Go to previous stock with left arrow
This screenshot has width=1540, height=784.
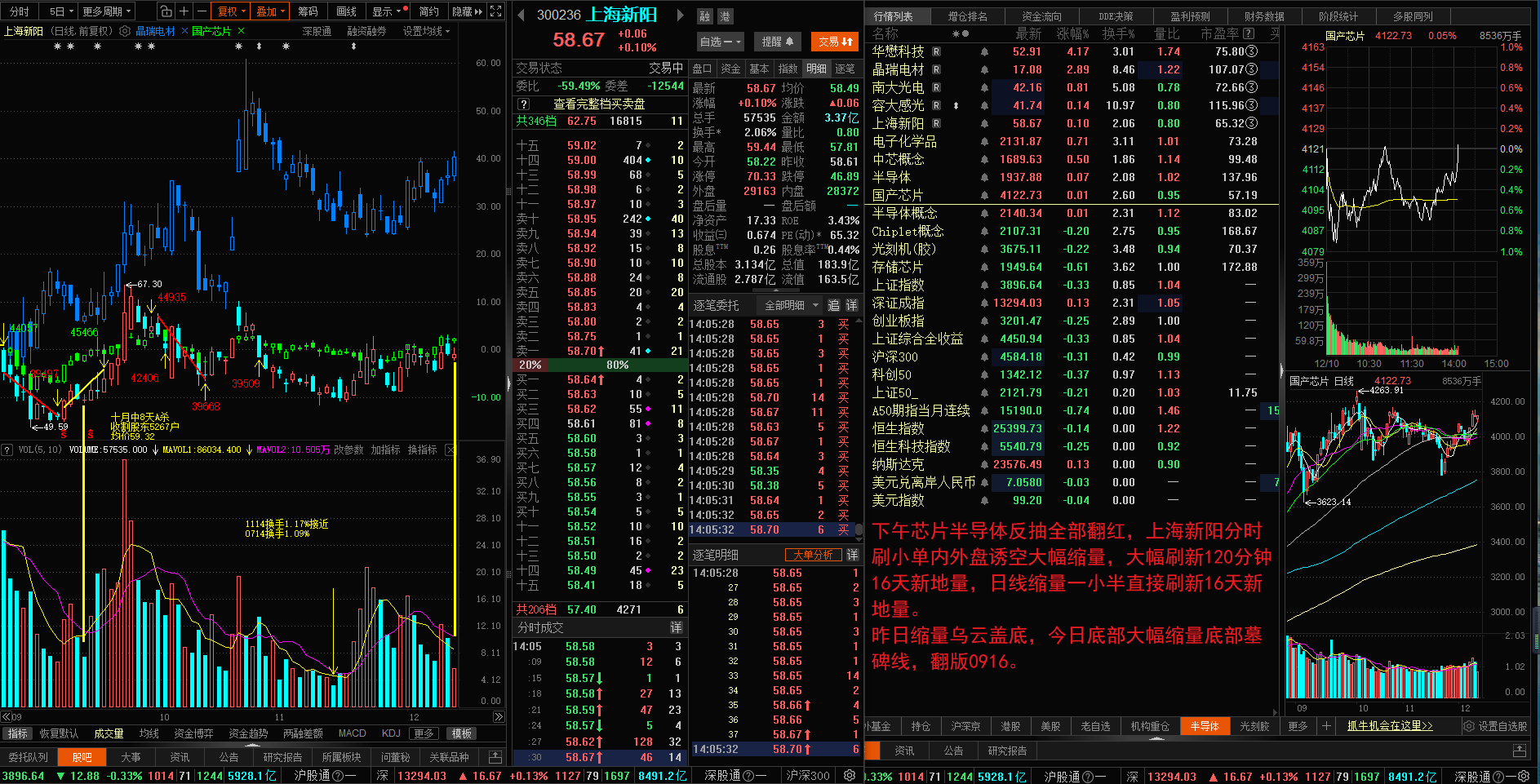click(522, 15)
